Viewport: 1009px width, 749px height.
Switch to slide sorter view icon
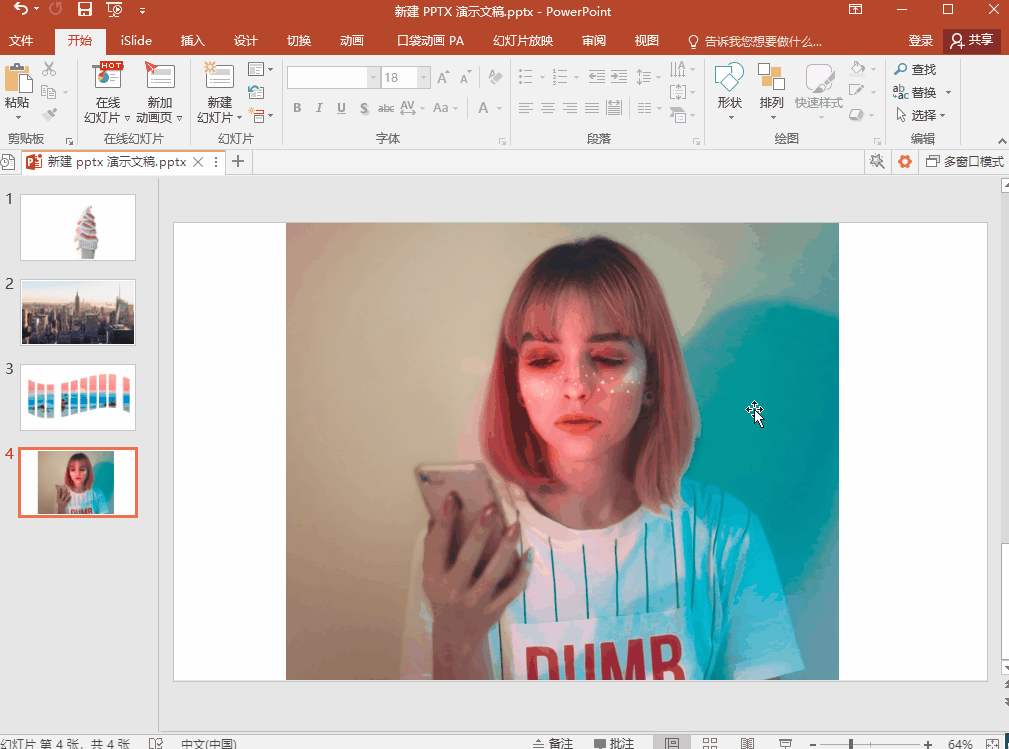[x=710, y=743]
